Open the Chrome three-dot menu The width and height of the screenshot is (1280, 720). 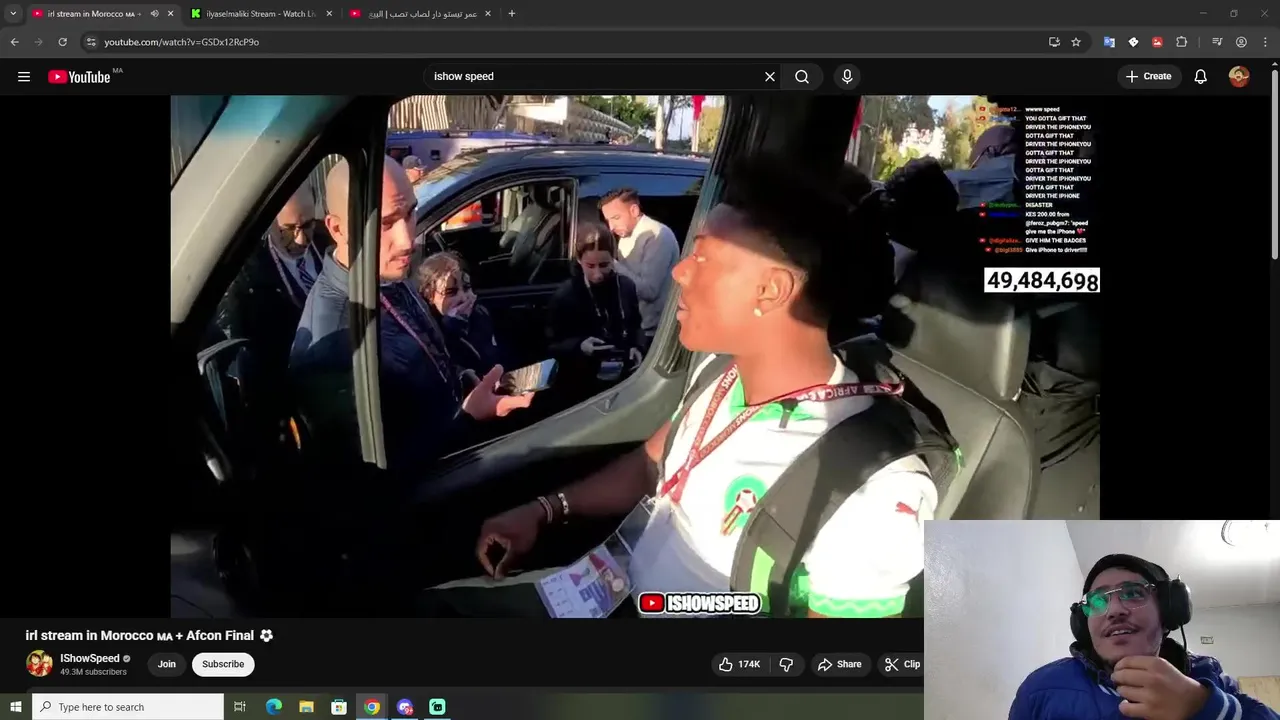[x=1266, y=42]
